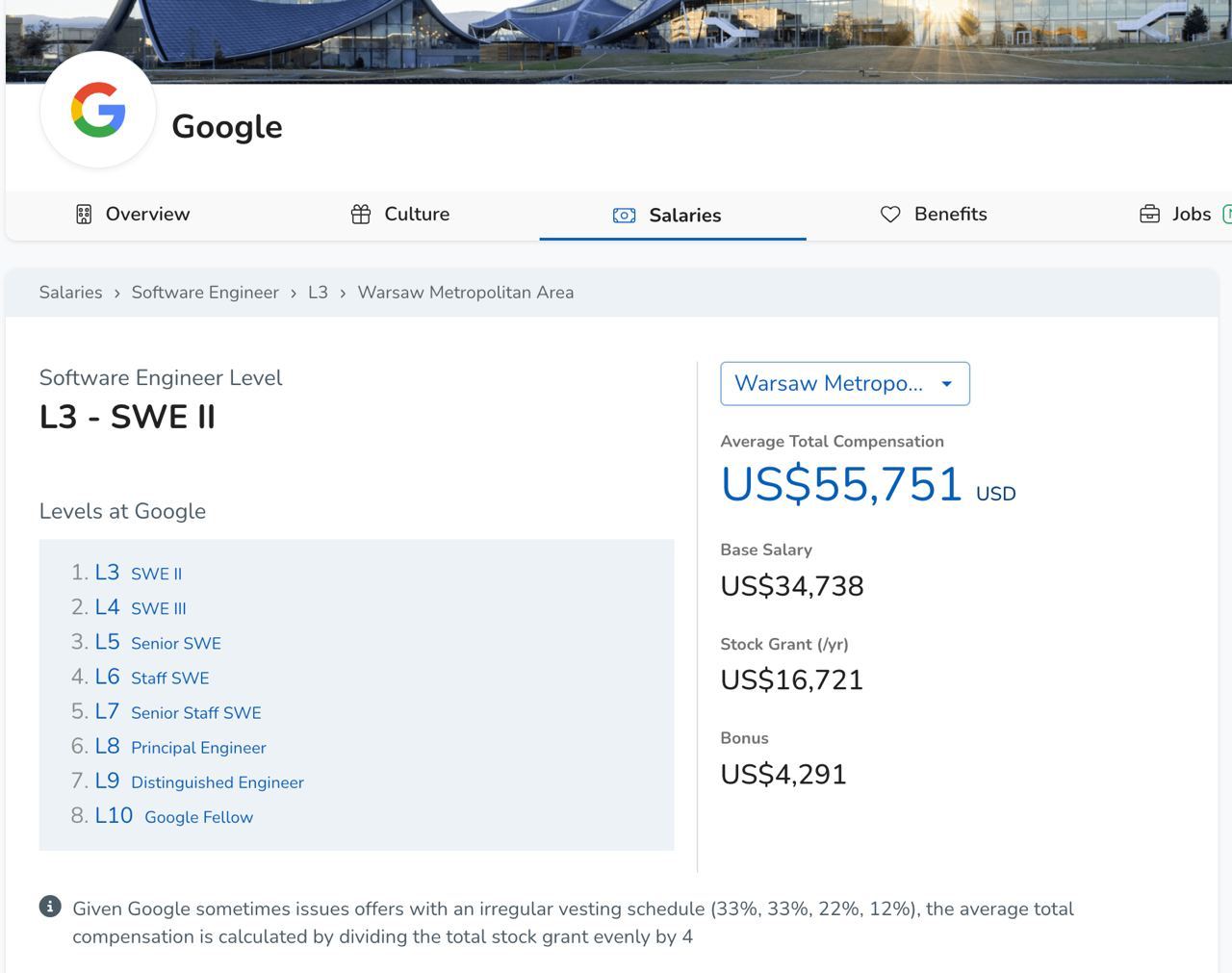Click the L3 - SWE II heading
The height and width of the screenshot is (973, 1232).
click(x=127, y=417)
